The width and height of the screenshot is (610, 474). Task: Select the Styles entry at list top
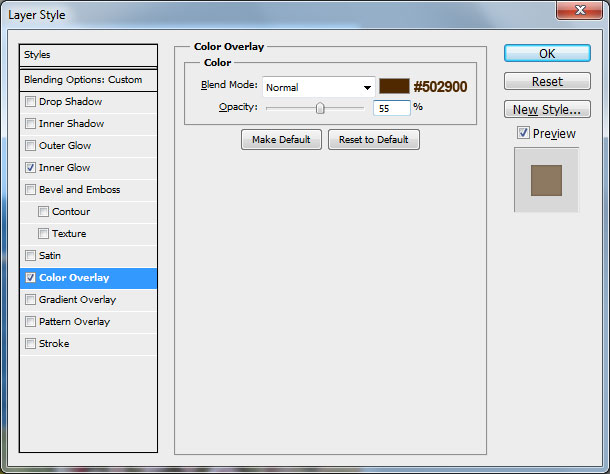pyautogui.click(x=89, y=55)
